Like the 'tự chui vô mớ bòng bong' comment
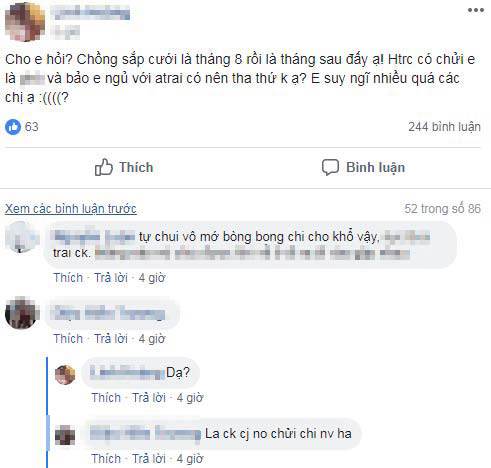The image size is (491, 468). click(68, 278)
